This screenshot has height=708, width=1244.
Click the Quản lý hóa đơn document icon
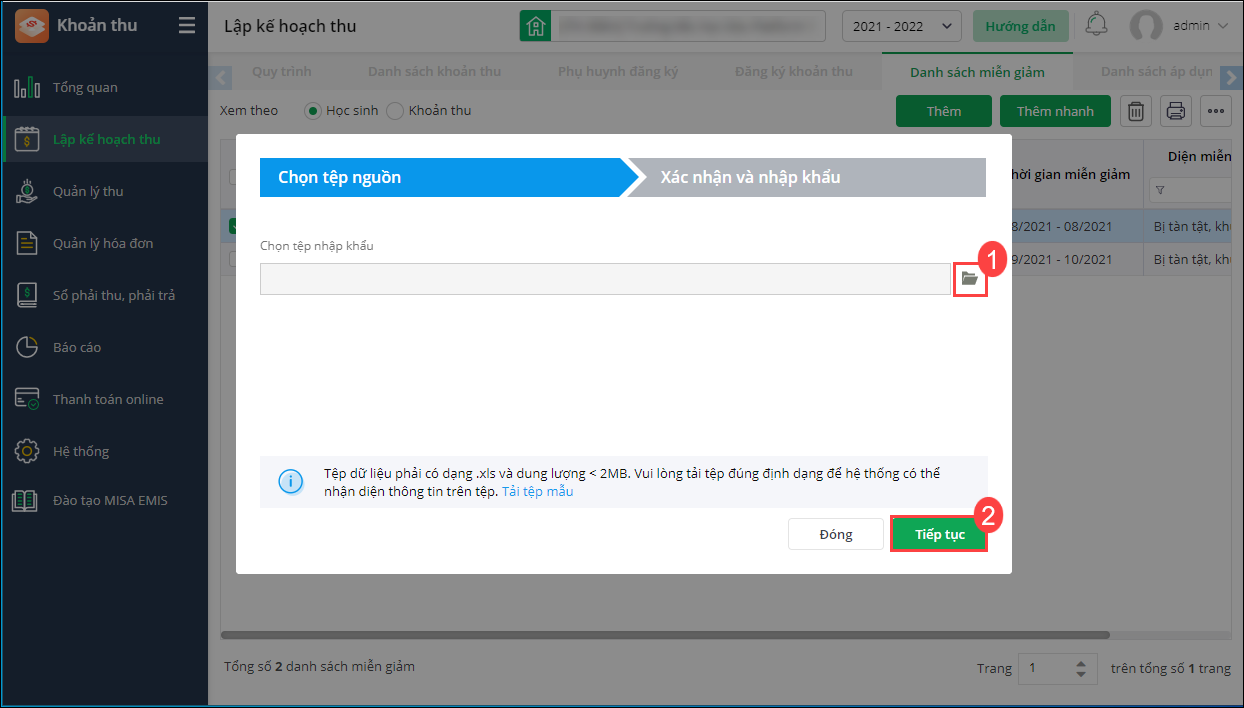click(x=26, y=244)
